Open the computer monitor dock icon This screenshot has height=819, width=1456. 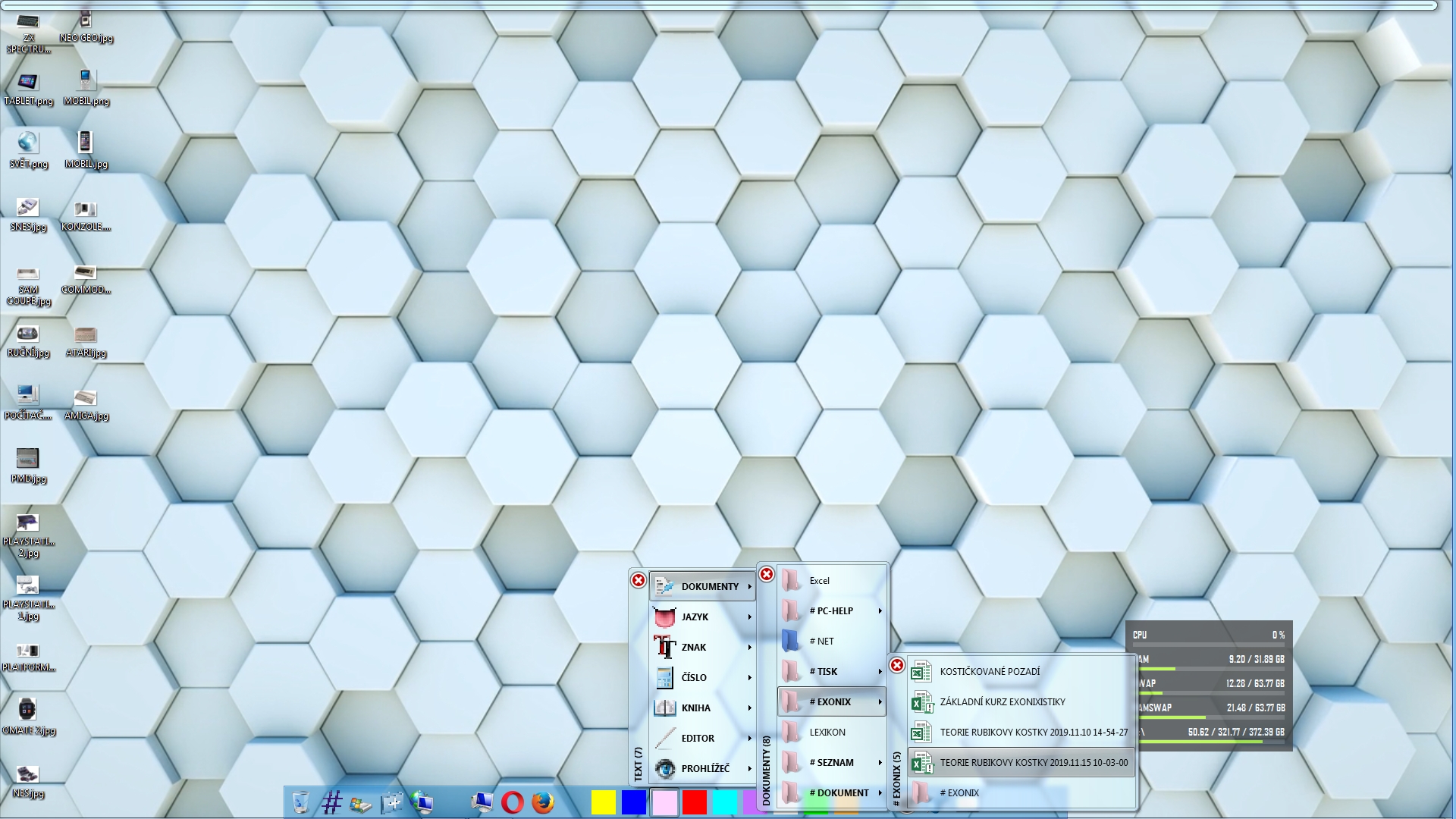click(x=482, y=802)
